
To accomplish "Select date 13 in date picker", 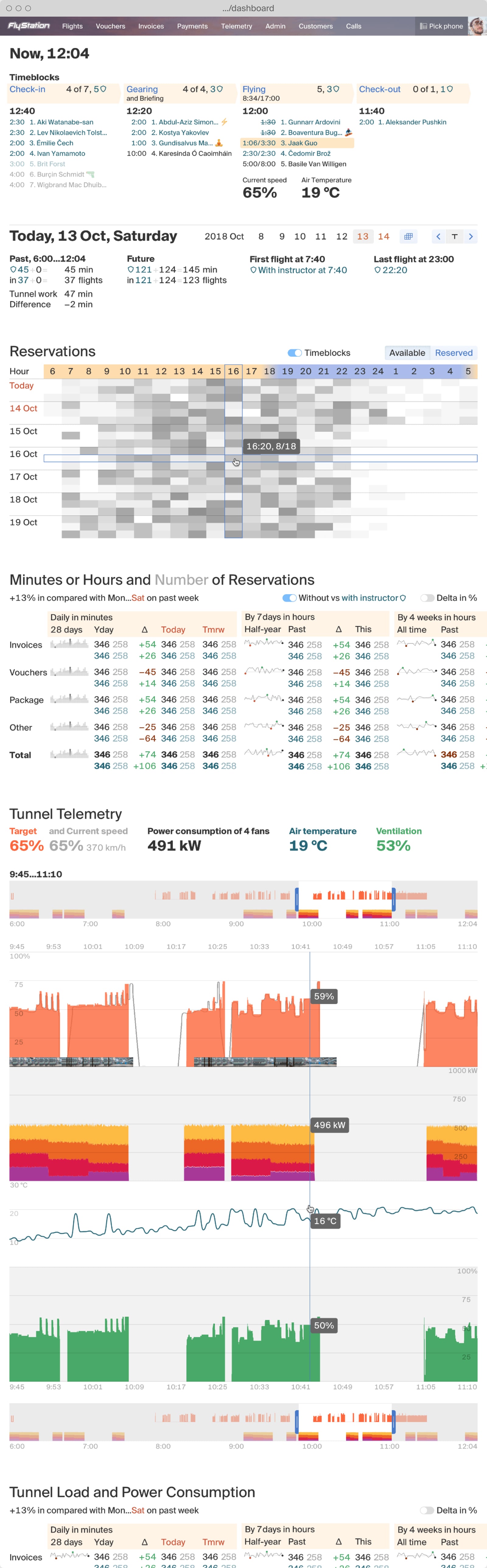I will [x=362, y=236].
